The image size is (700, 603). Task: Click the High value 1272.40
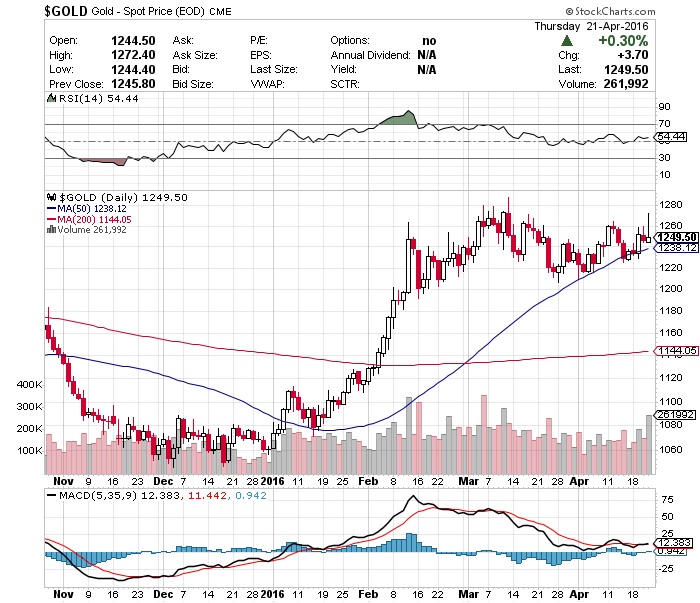pos(133,55)
